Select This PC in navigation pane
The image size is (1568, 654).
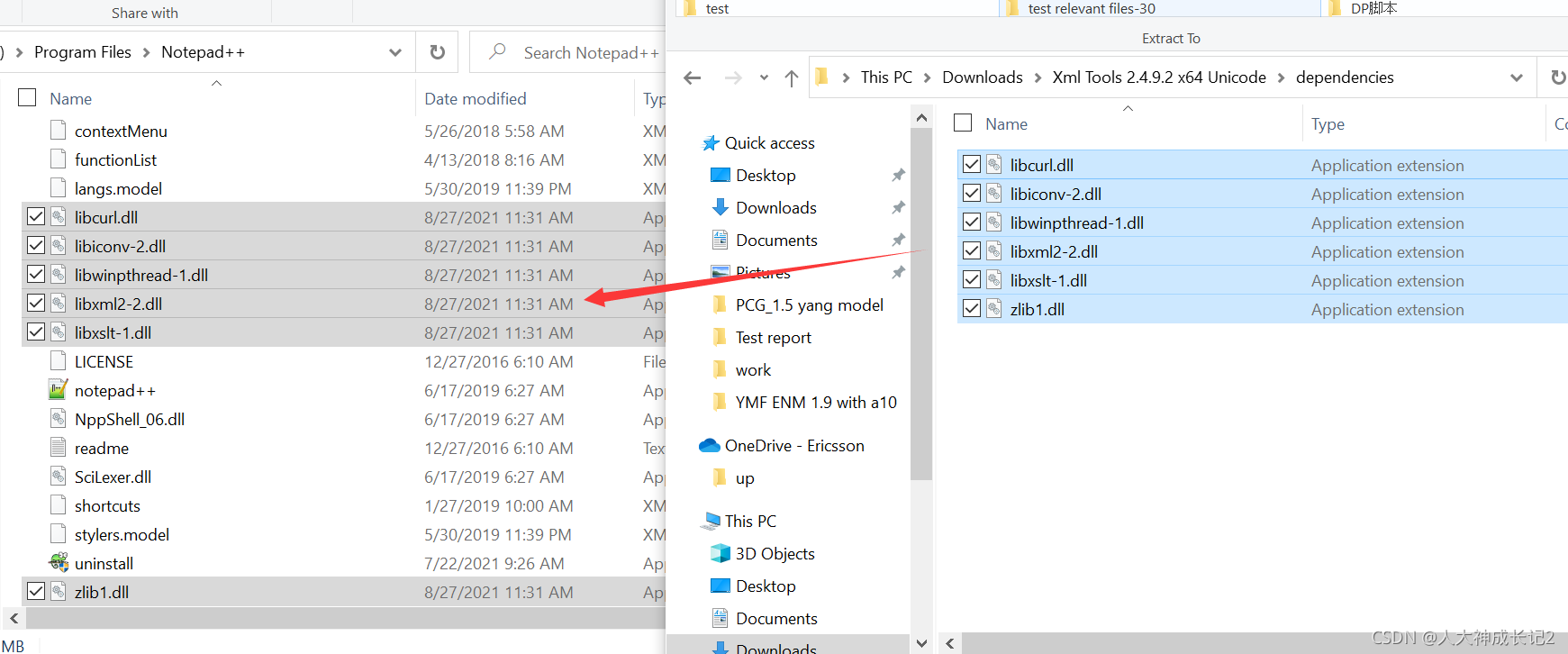point(740,521)
